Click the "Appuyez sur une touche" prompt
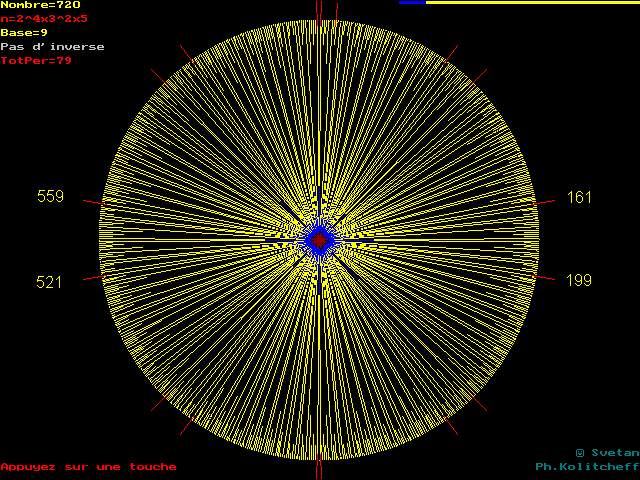The height and width of the screenshot is (480, 640). (88, 467)
